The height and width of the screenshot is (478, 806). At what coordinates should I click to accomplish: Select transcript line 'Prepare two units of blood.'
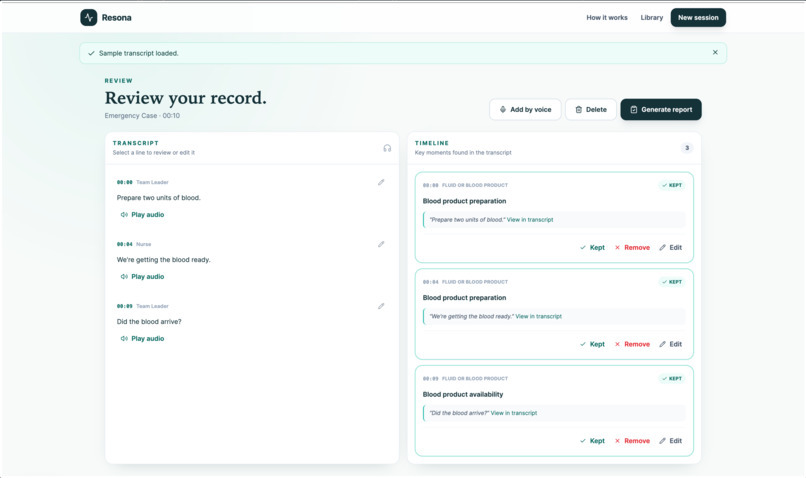tap(158, 198)
